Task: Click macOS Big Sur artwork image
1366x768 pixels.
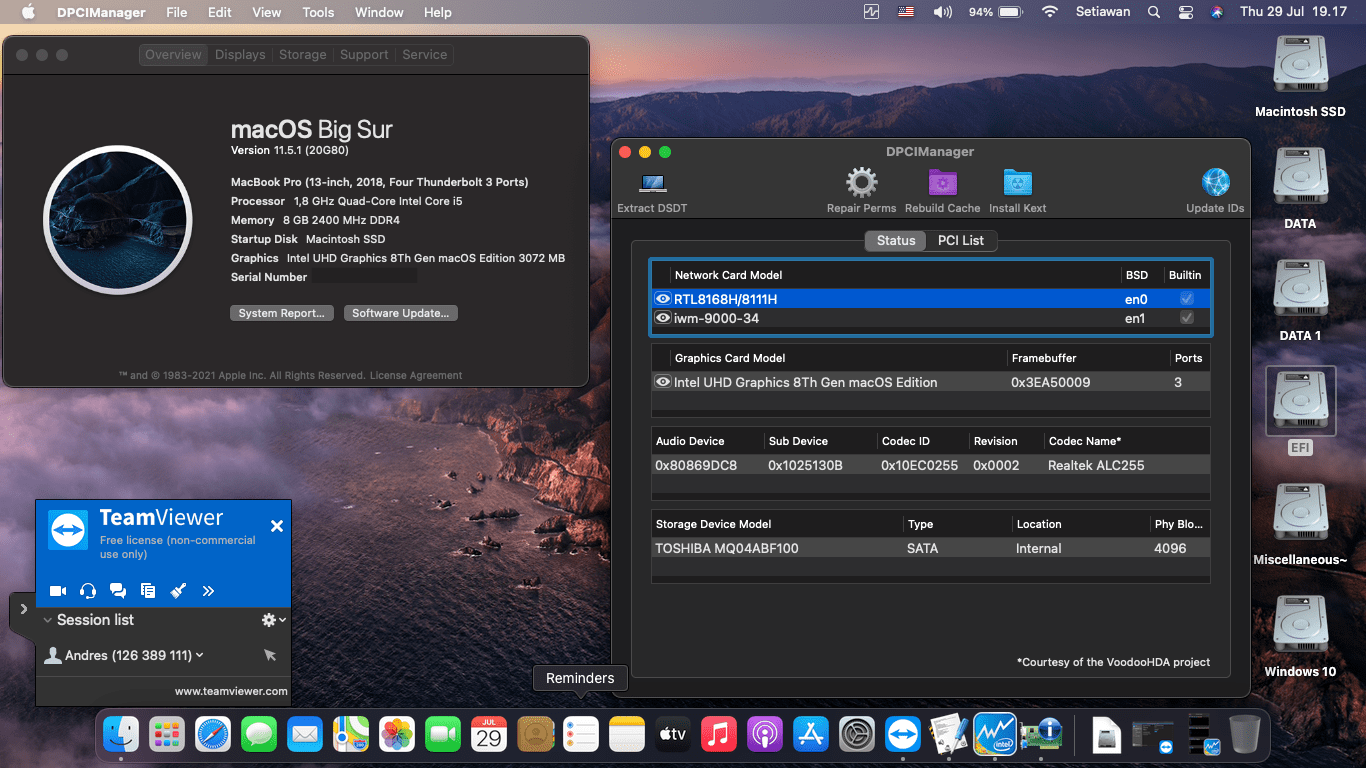Action: [x=117, y=220]
